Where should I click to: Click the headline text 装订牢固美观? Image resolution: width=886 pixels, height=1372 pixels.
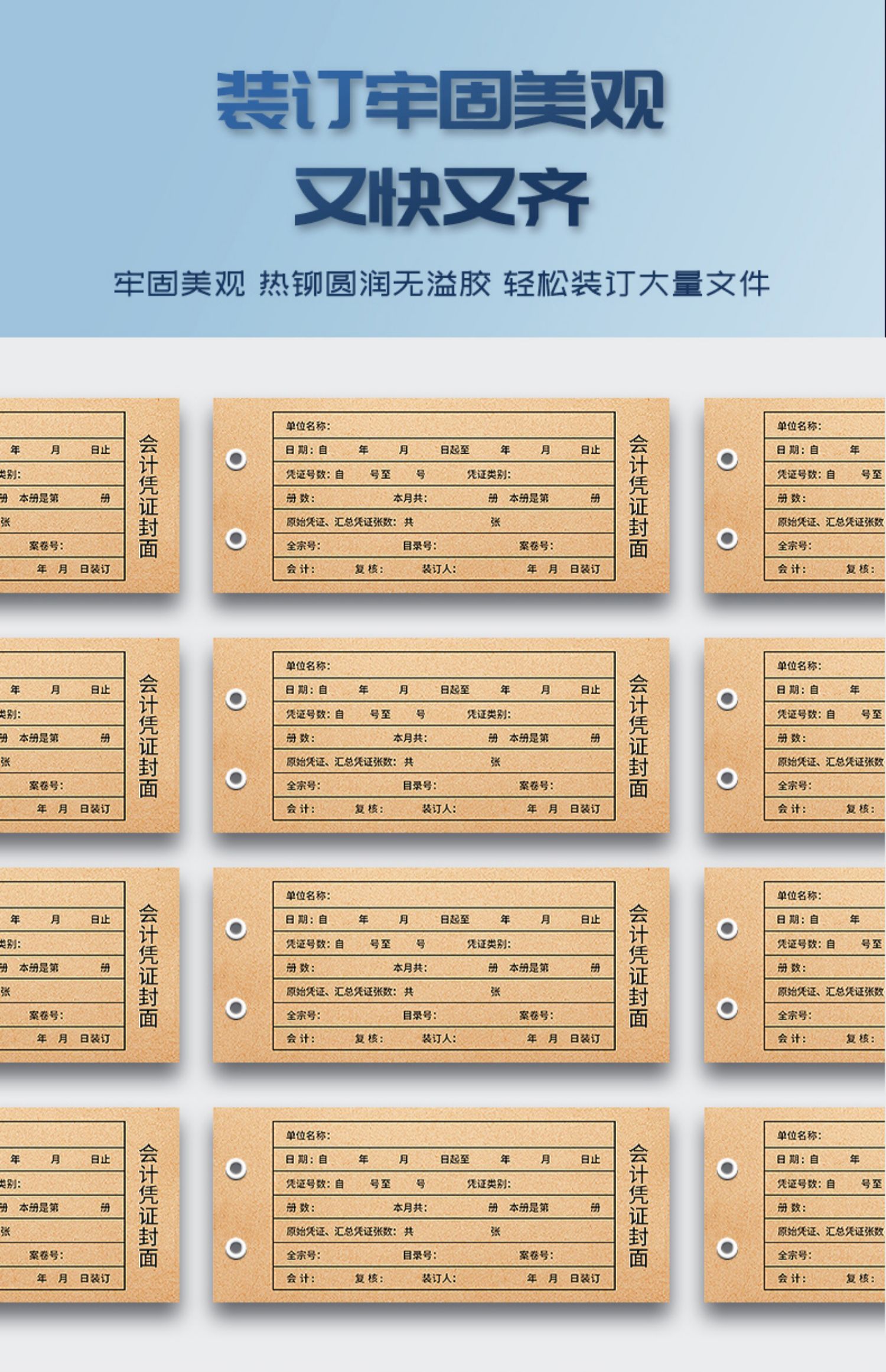pos(441,100)
